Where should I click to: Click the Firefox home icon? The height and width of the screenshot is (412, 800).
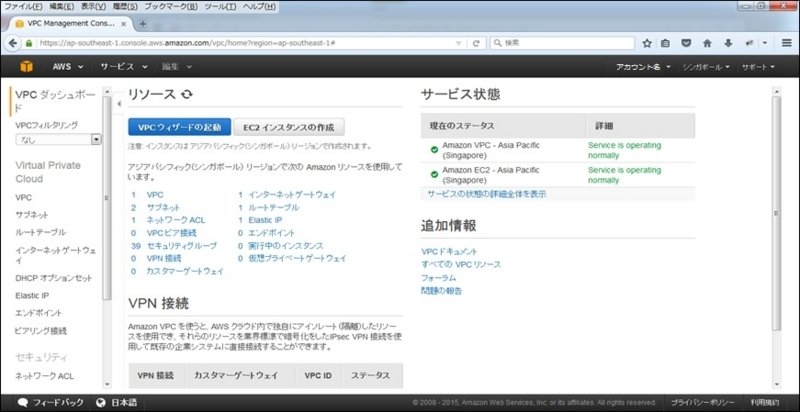point(707,43)
